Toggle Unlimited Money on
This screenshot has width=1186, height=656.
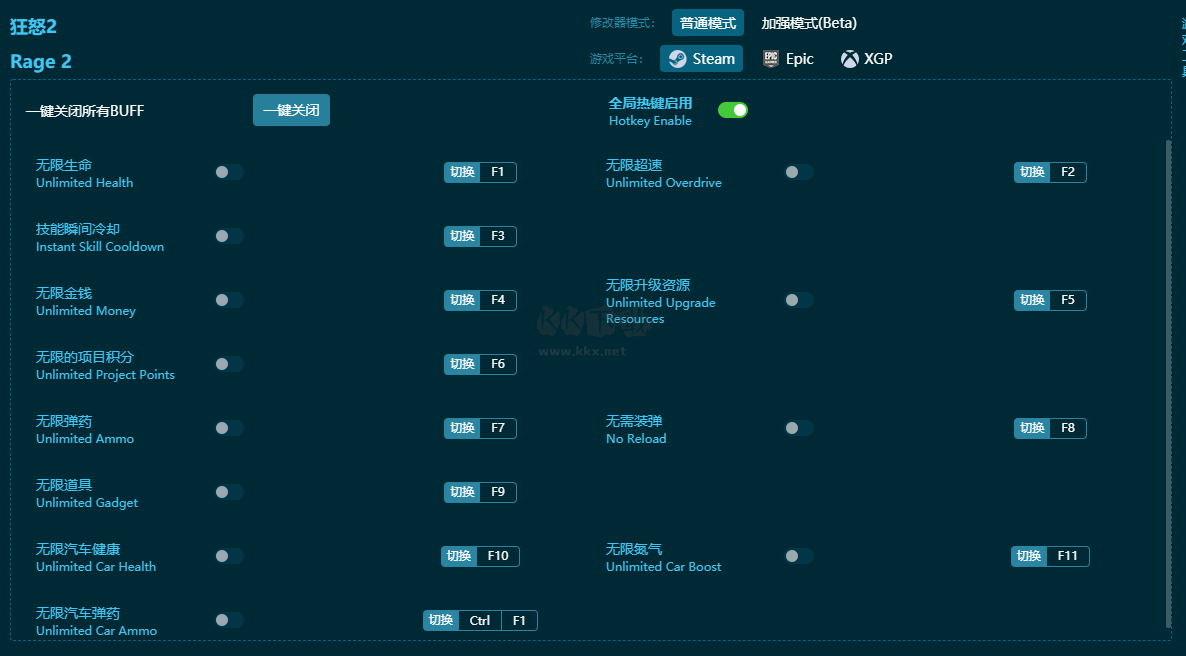pos(228,300)
